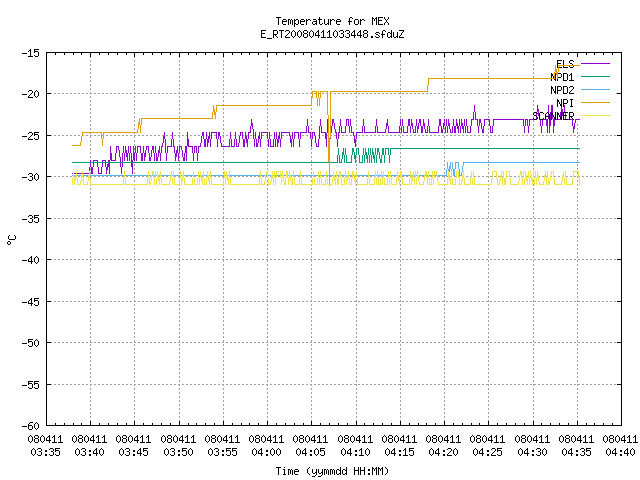
Task: Click the 04:35 time tick label
Action: pyautogui.click(x=576, y=452)
